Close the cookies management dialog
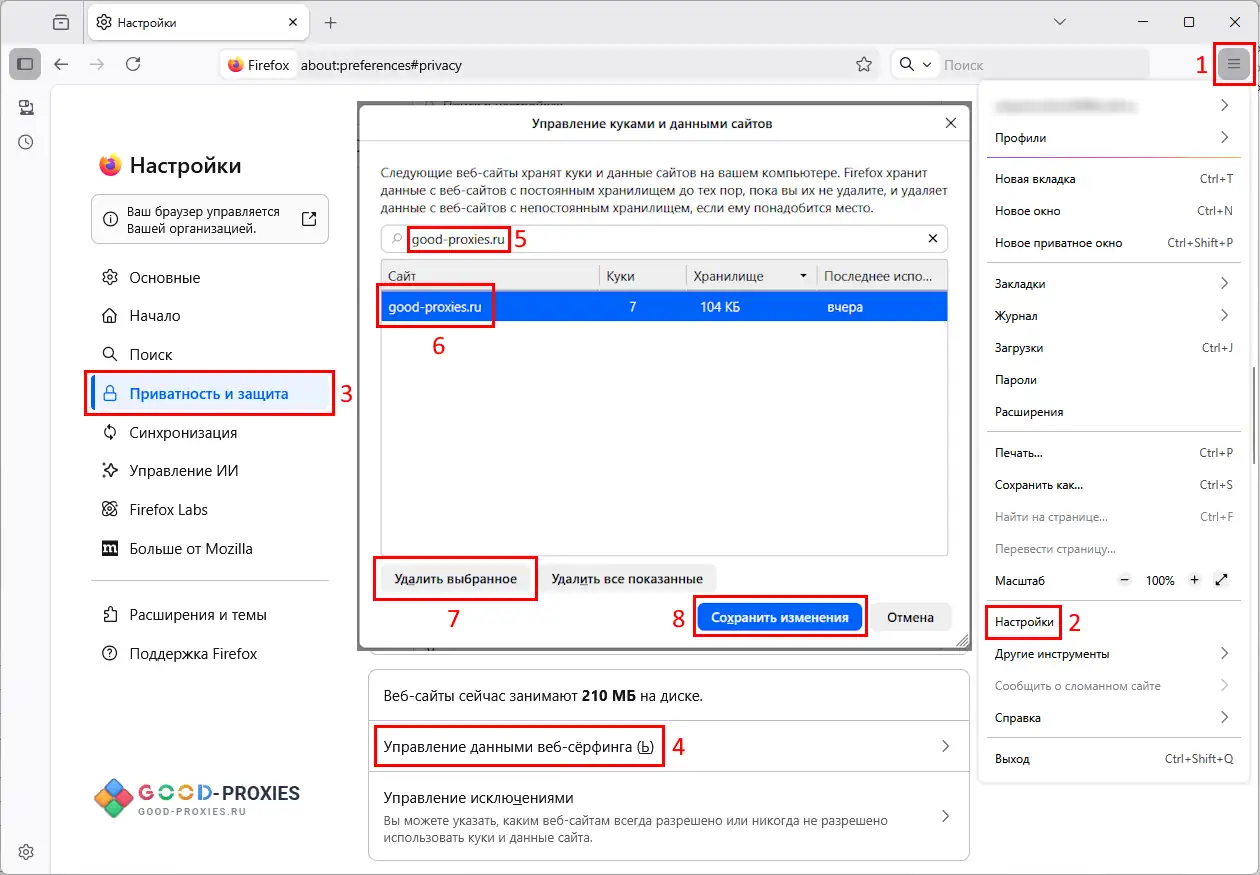The height and width of the screenshot is (875, 1260). coord(950,123)
